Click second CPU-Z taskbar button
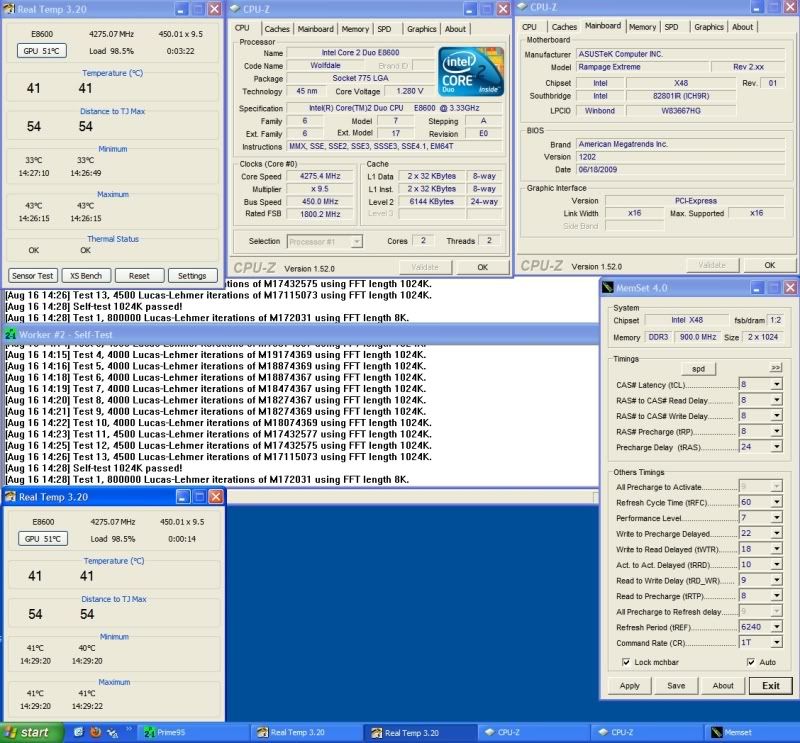The width and height of the screenshot is (800, 743). click(x=647, y=732)
